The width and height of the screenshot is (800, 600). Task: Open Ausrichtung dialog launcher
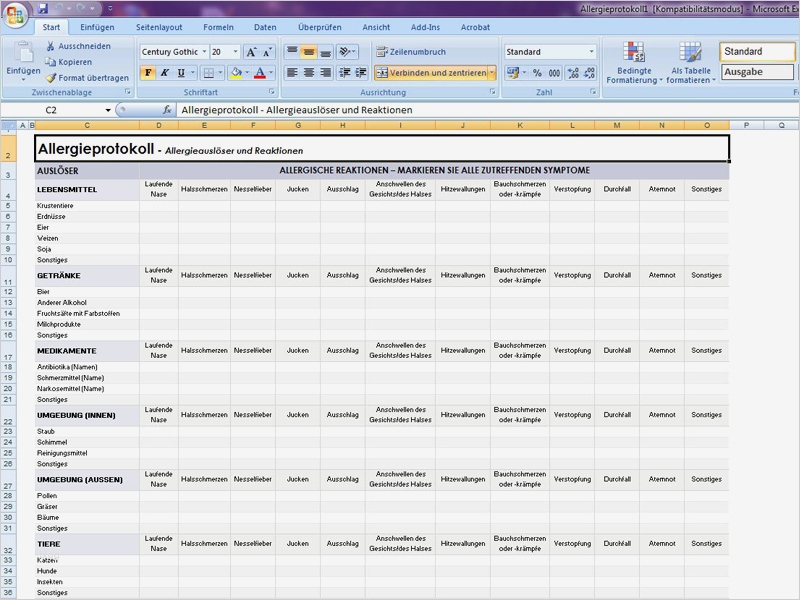[492, 92]
